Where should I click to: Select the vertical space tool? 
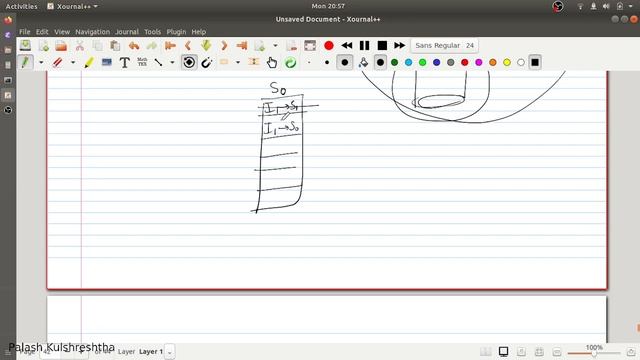point(254,62)
